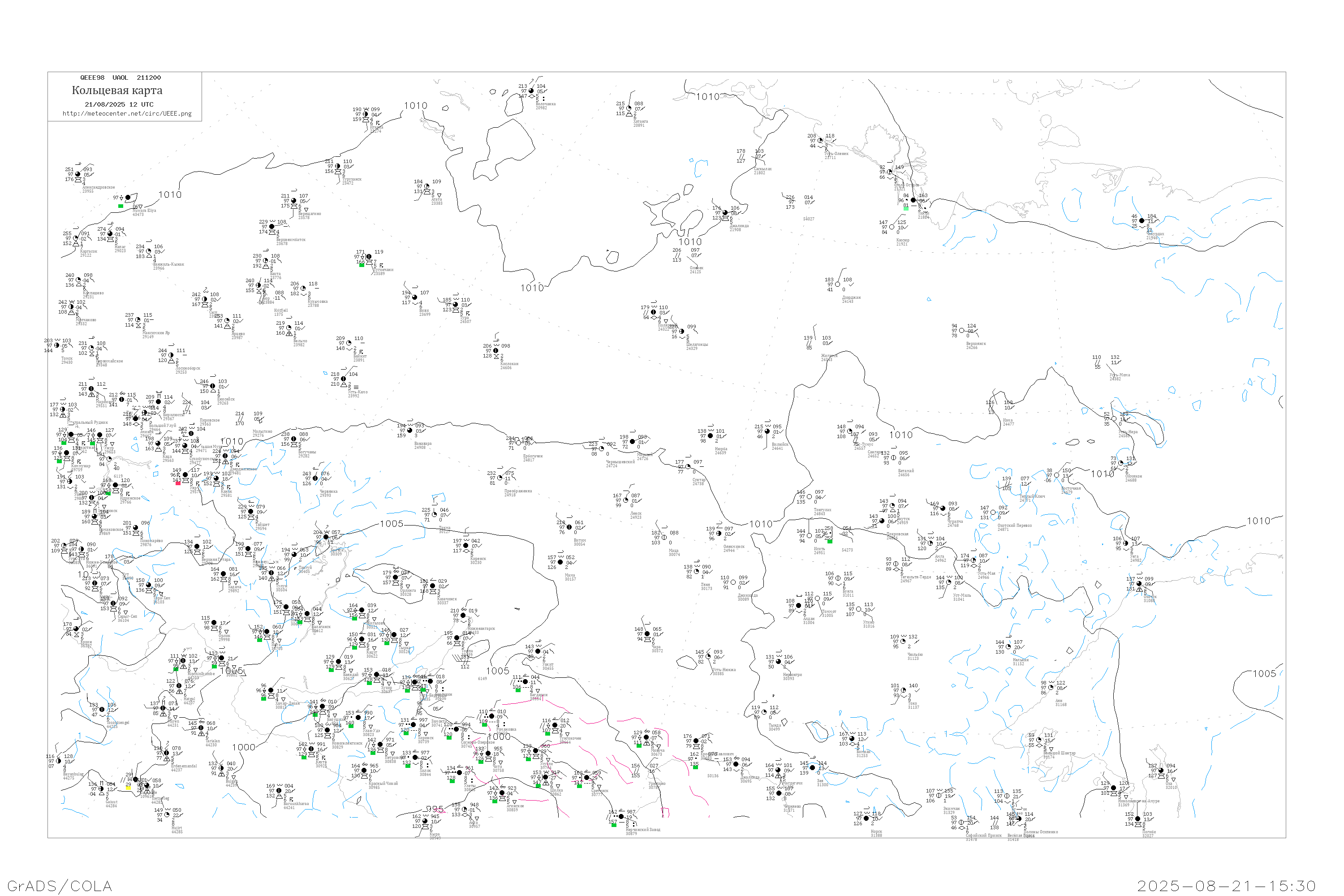Viewport: 1344px width, 896px height.
Task: Click the Верещагино station circle
Action: (x=294, y=201)
